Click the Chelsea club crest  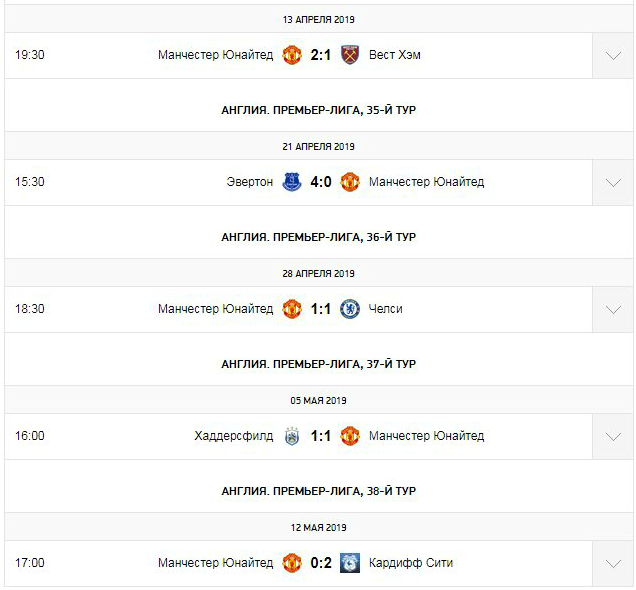click(350, 309)
